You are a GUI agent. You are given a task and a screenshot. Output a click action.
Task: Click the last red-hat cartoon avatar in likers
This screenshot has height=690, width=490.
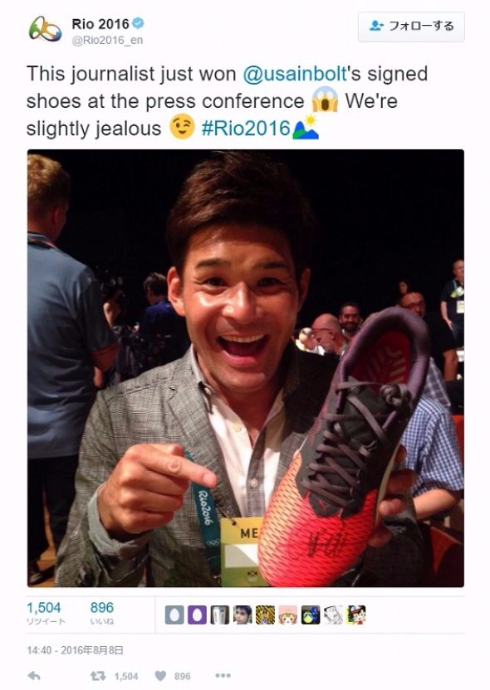coord(356,614)
